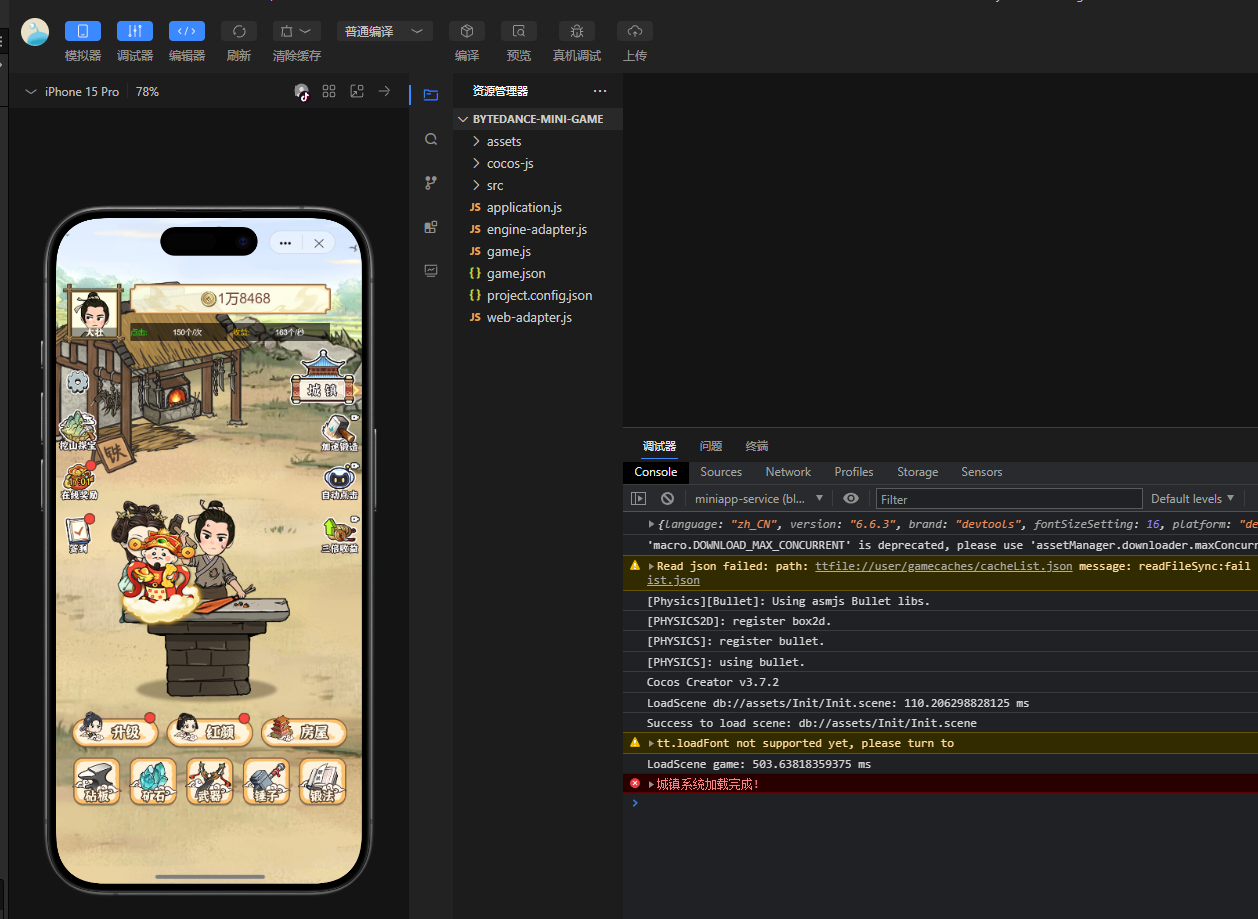This screenshot has height=919, width=1258.
Task: Select the Sensors devtools tab
Action: pyautogui.click(x=981, y=472)
